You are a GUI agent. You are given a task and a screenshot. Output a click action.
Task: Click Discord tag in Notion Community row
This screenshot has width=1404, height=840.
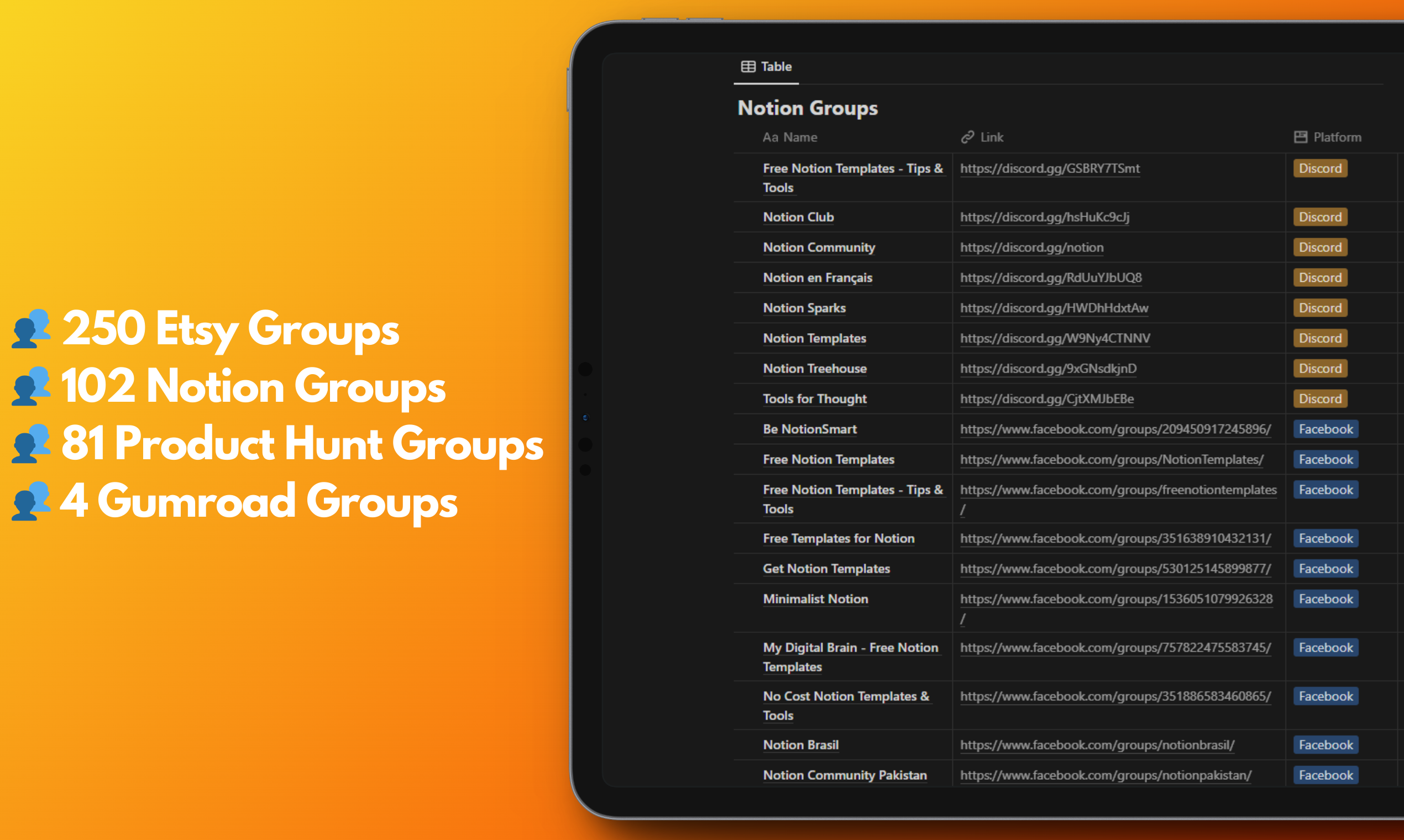point(1320,248)
